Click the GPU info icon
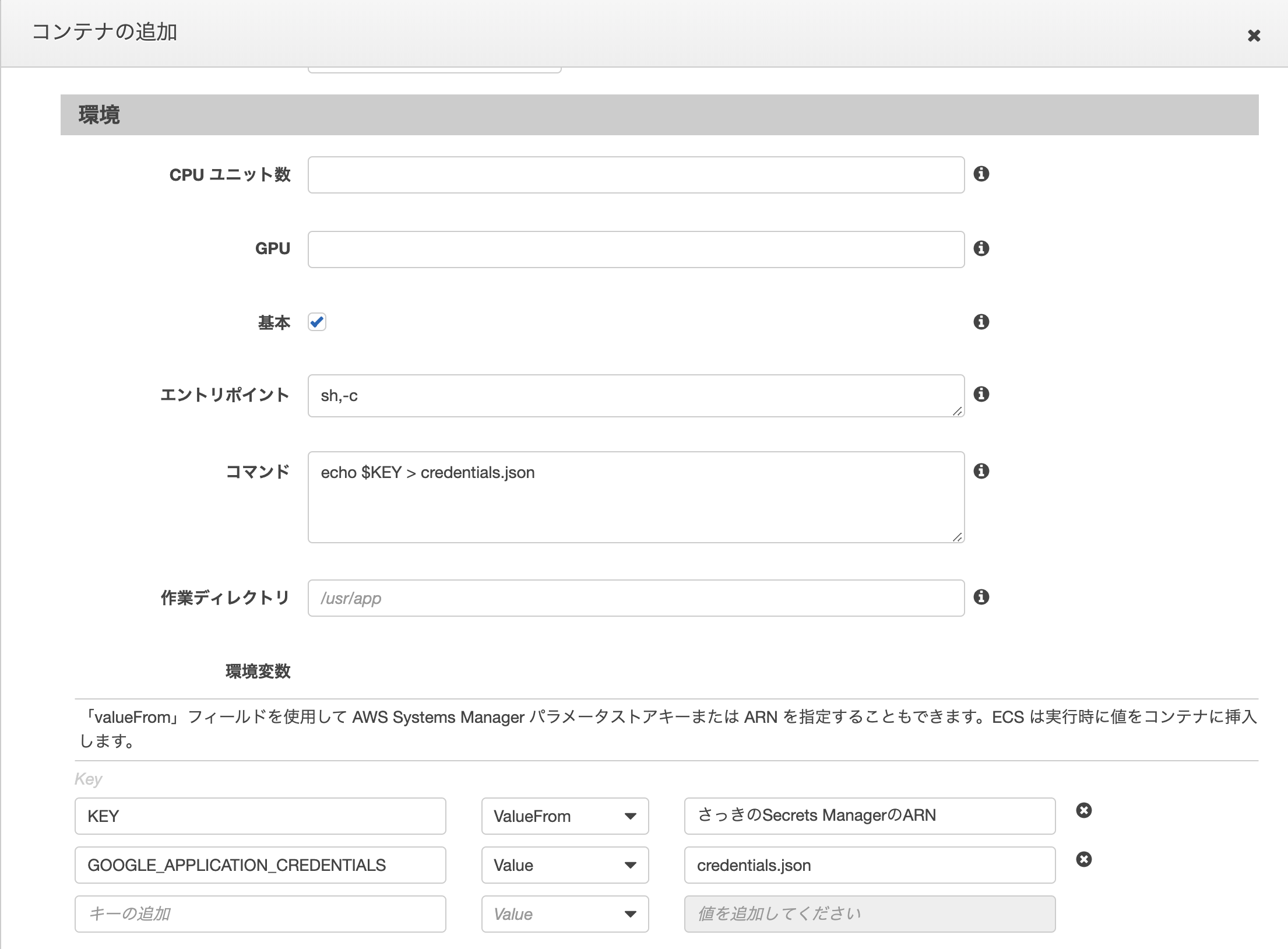 click(x=981, y=248)
